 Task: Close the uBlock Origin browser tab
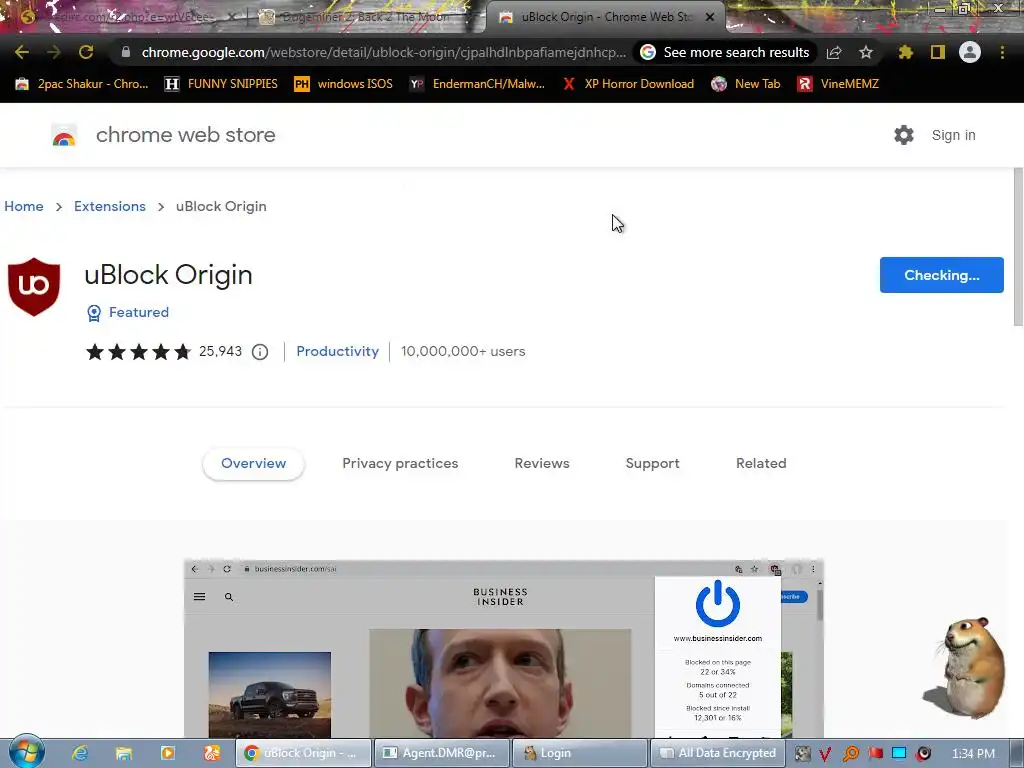coord(710,17)
